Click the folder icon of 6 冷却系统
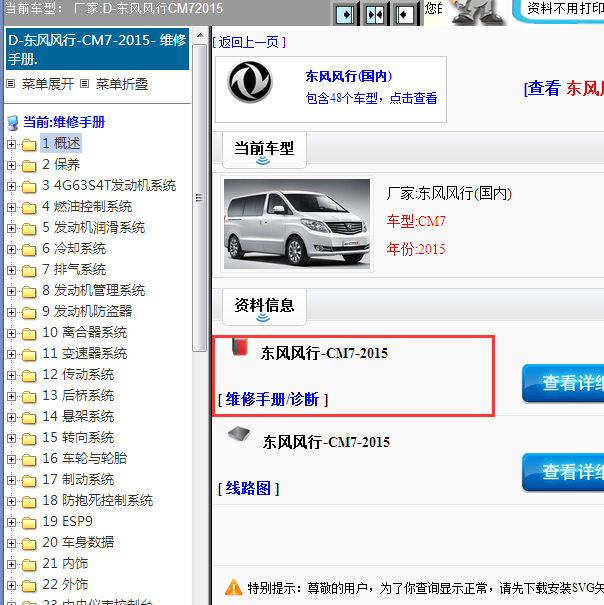Viewport: 604px width, 605px height. (x=29, y=250)
